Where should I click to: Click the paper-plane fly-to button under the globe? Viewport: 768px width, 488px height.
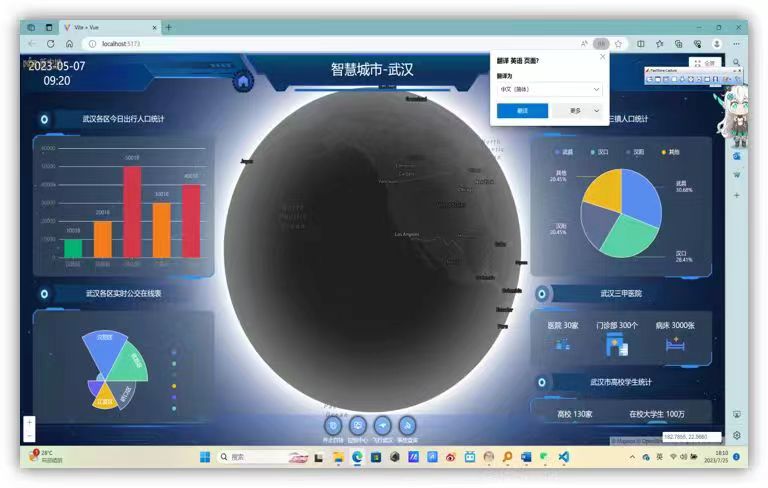point(382,425)
